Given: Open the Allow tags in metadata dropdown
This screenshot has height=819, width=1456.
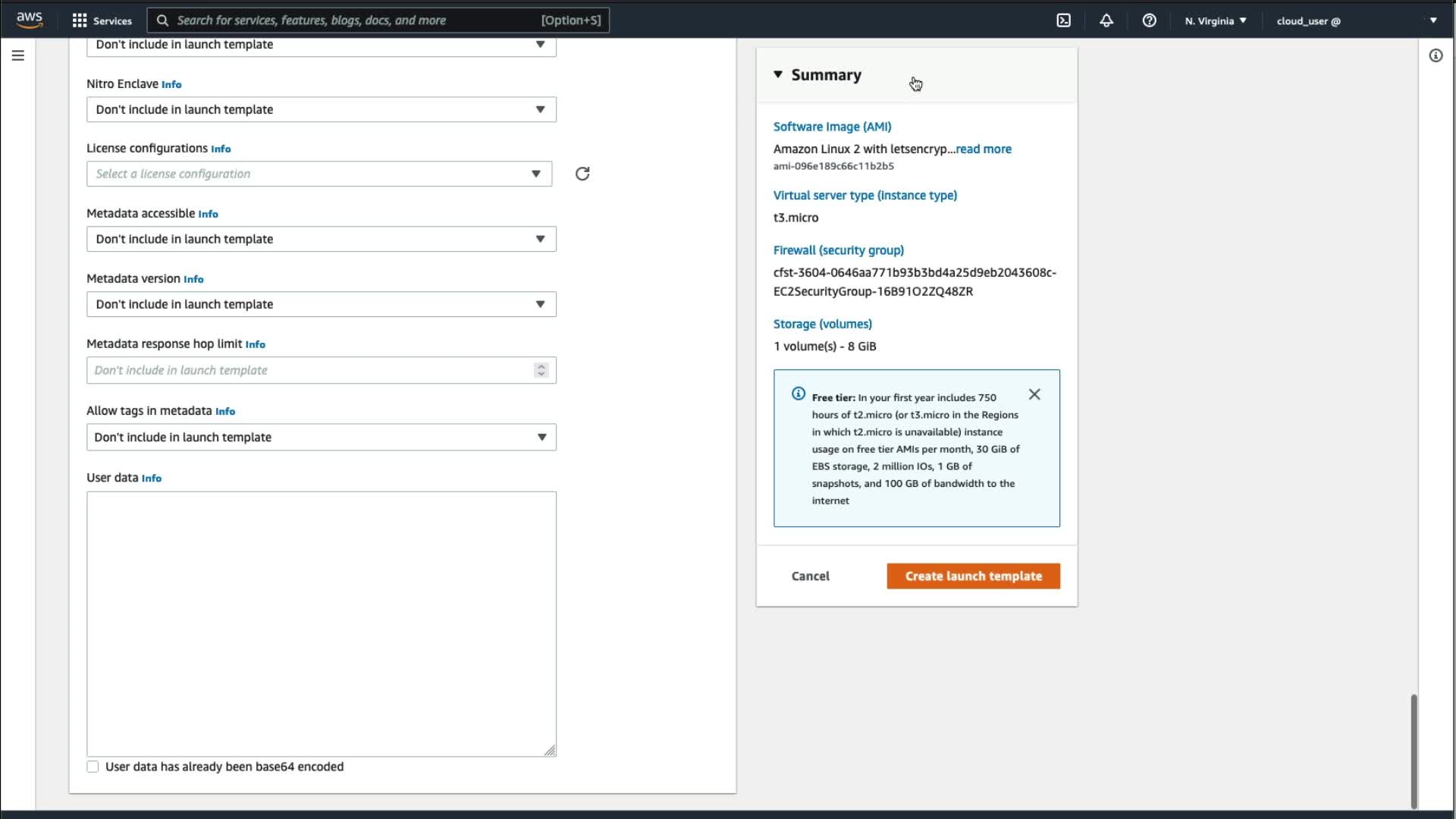Looking at the screenshot, I should (321, 437).
